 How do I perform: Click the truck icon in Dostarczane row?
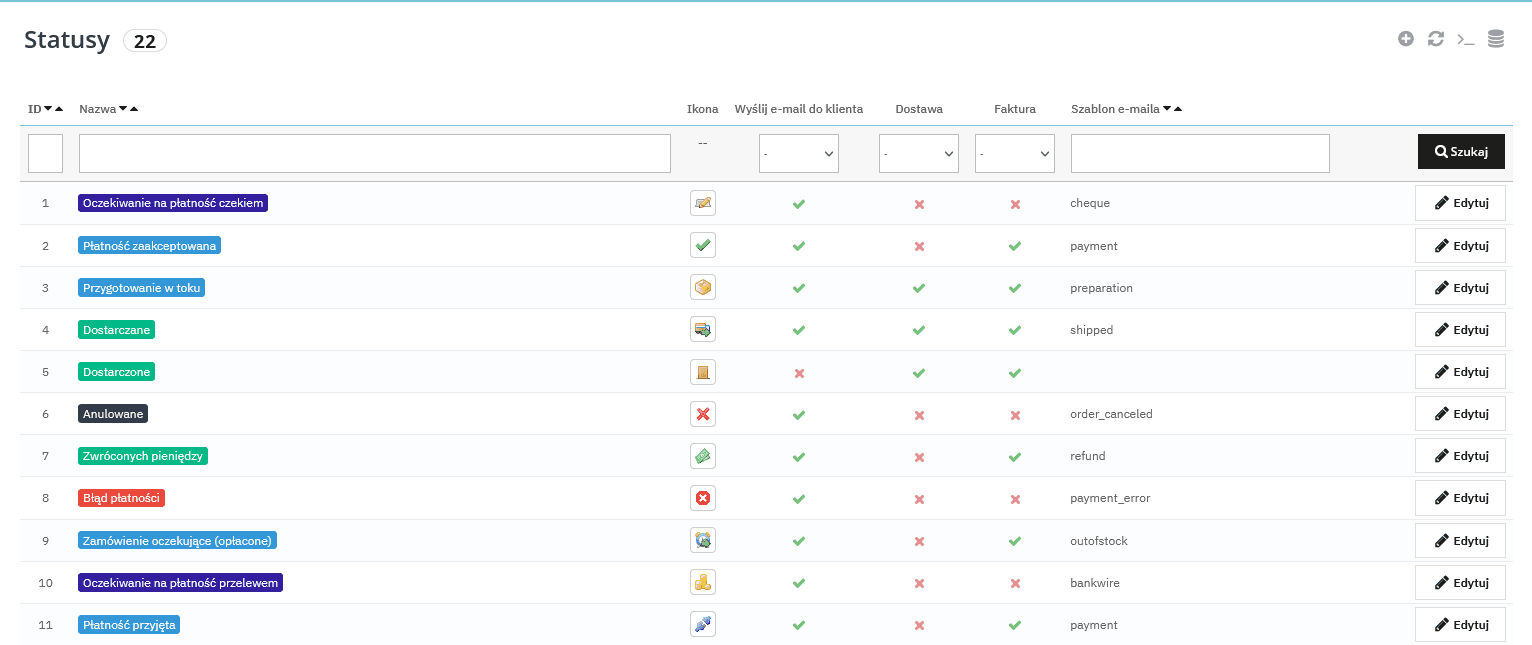tap(702, 330)
